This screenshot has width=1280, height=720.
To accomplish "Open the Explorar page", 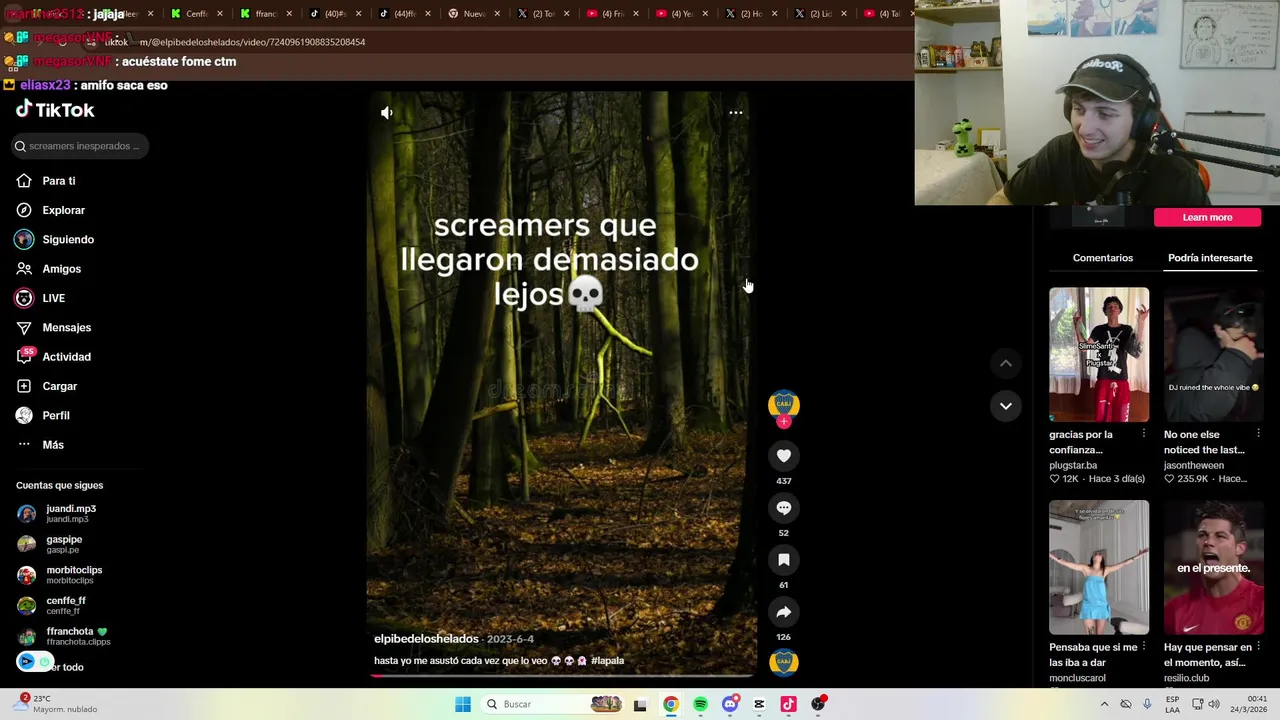I will [x=63, y=210].
